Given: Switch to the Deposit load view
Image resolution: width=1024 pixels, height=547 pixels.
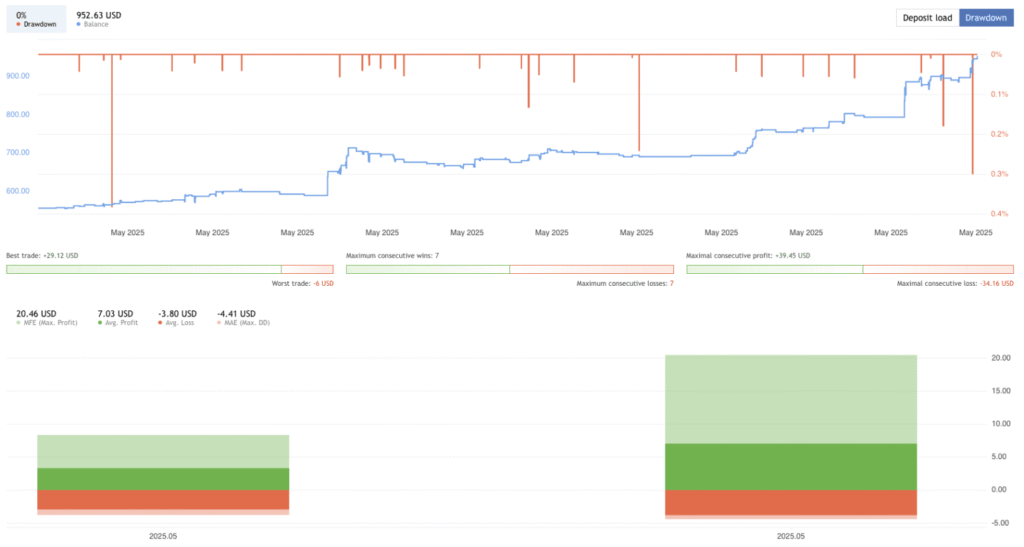Looking at the screenshot, I should 927,18.
